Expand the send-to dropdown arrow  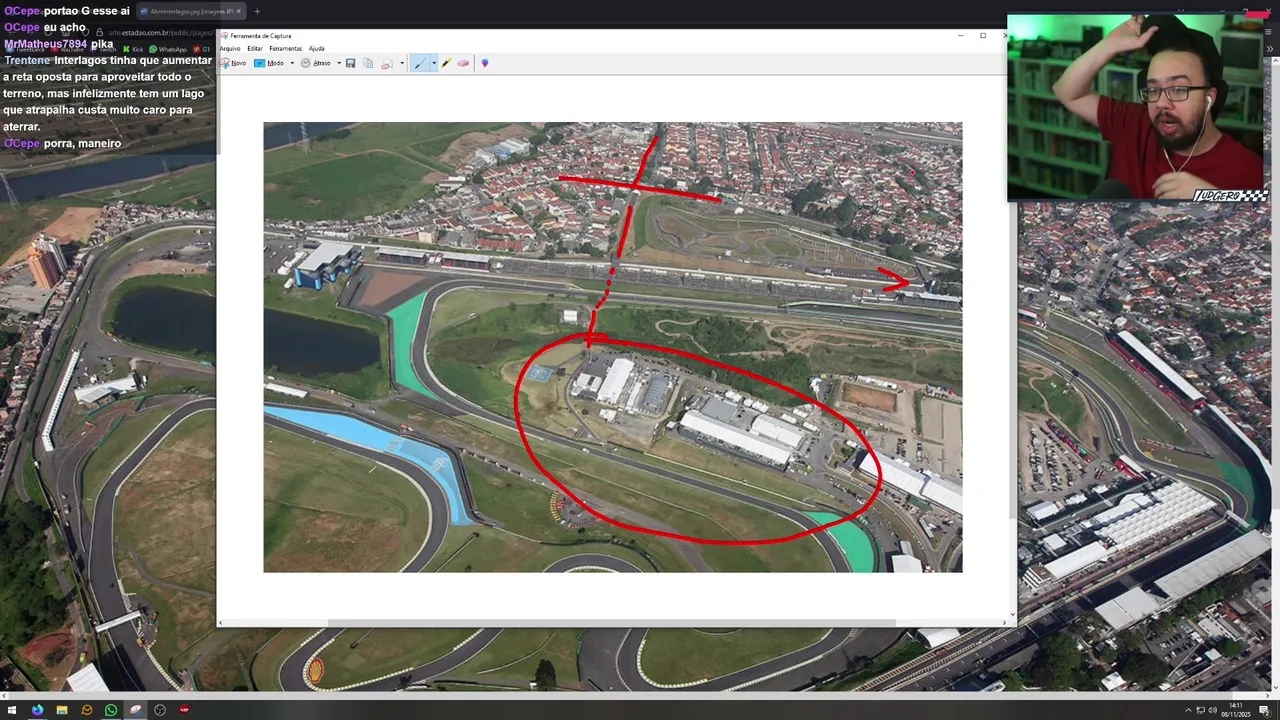click(402, 63)
